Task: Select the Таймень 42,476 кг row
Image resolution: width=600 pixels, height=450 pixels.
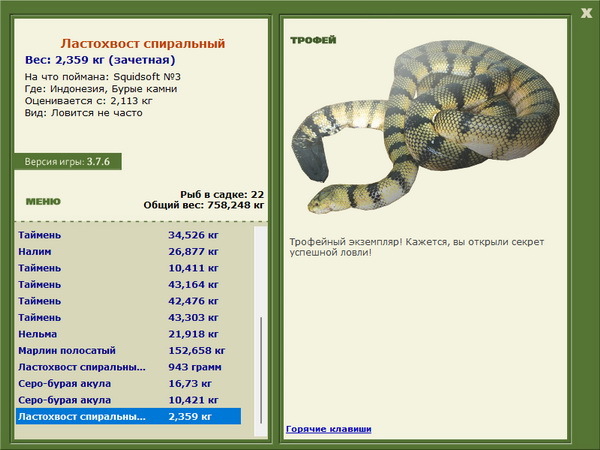Action: pos(129,301)
